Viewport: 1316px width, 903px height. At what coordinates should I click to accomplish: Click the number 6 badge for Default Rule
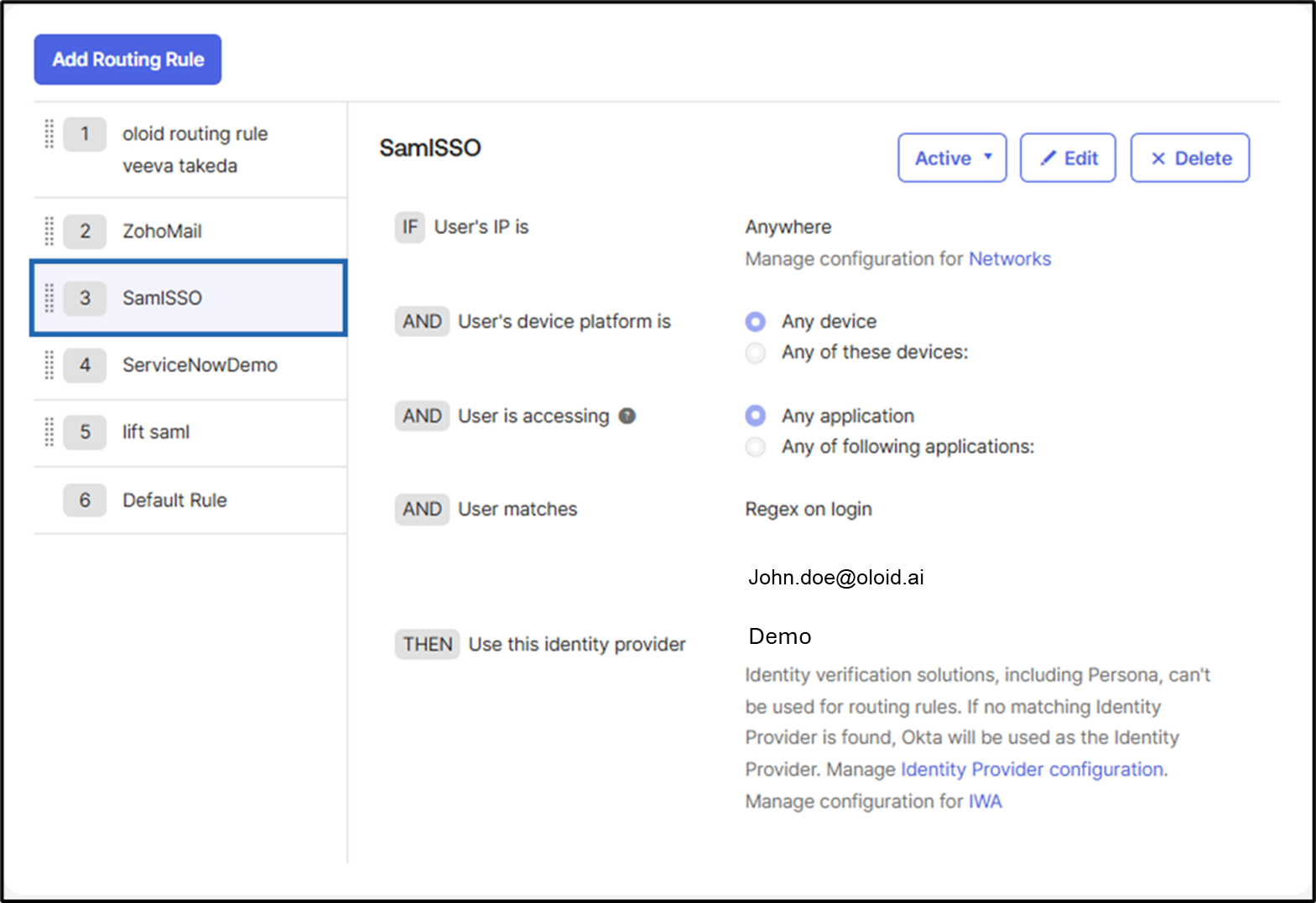click(x=85, y=501)
